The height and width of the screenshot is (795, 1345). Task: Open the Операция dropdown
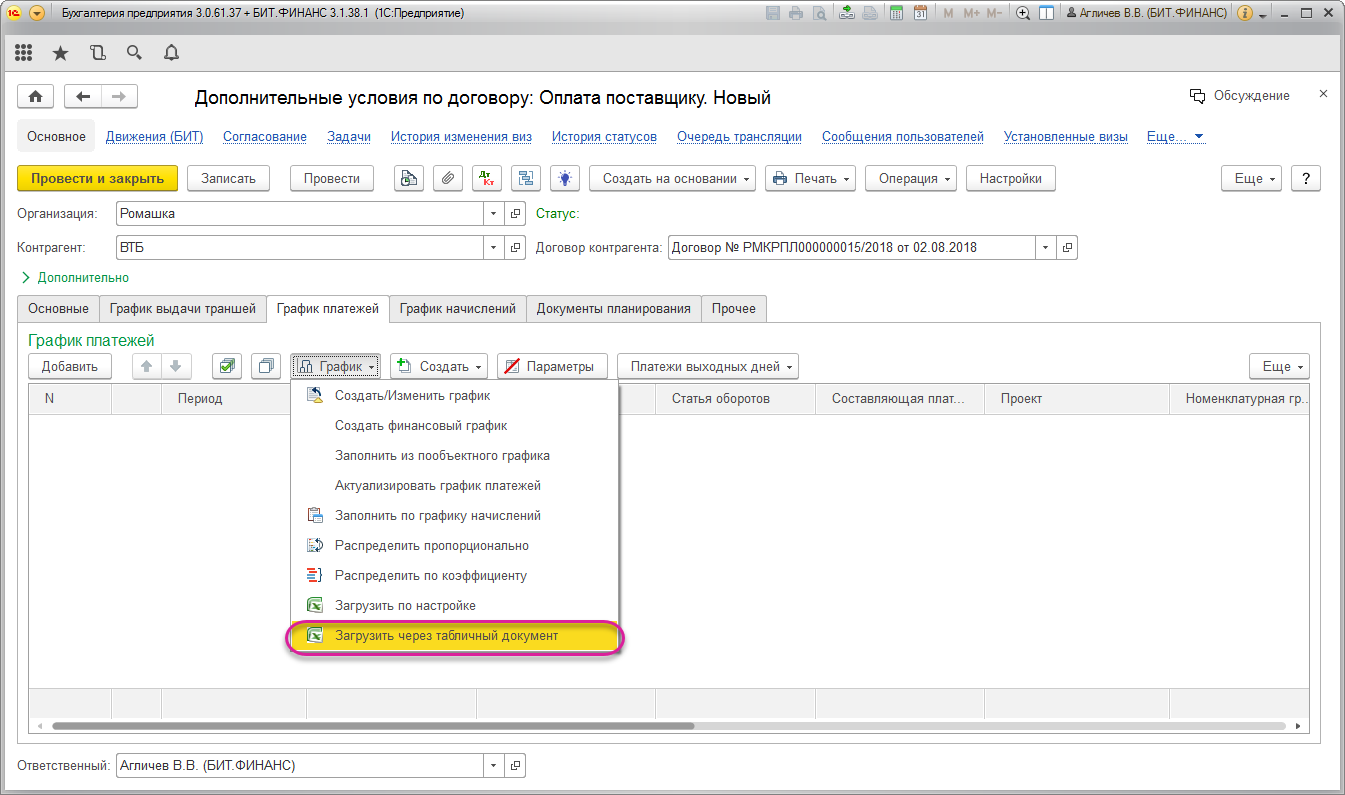[911, 178]
